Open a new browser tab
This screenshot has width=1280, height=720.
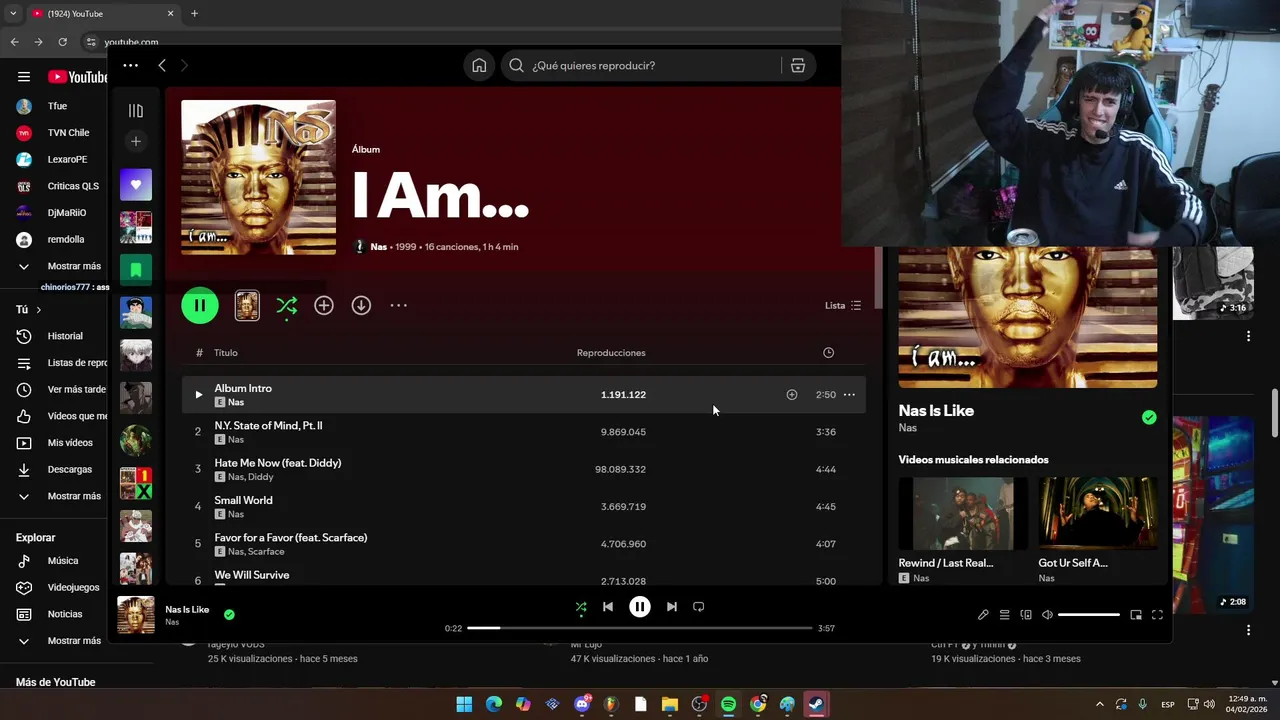(194, 14)
